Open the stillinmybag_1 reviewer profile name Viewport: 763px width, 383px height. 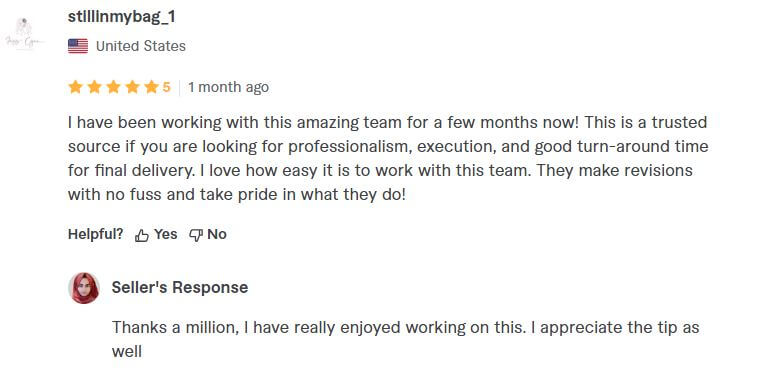pos(122,17)
